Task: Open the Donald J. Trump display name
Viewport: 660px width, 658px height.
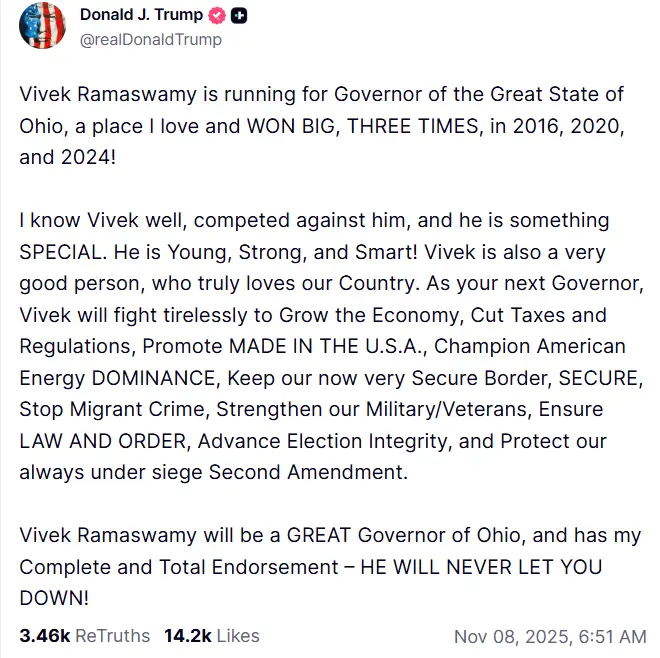Action: 140,16
